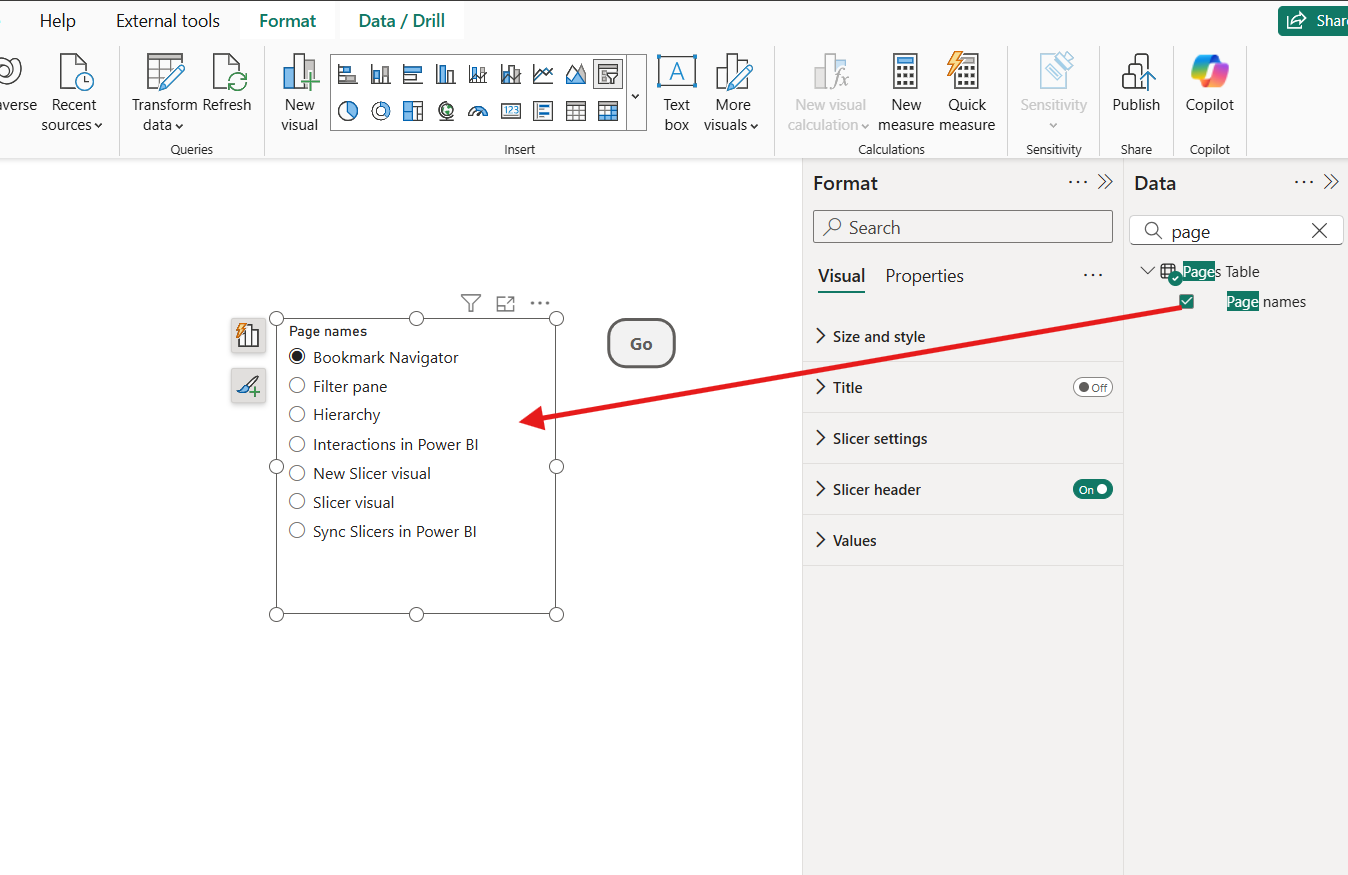Toggle the Title switch in Format pane
This screenshot has height=875, width=1348.
point(1092,388)
